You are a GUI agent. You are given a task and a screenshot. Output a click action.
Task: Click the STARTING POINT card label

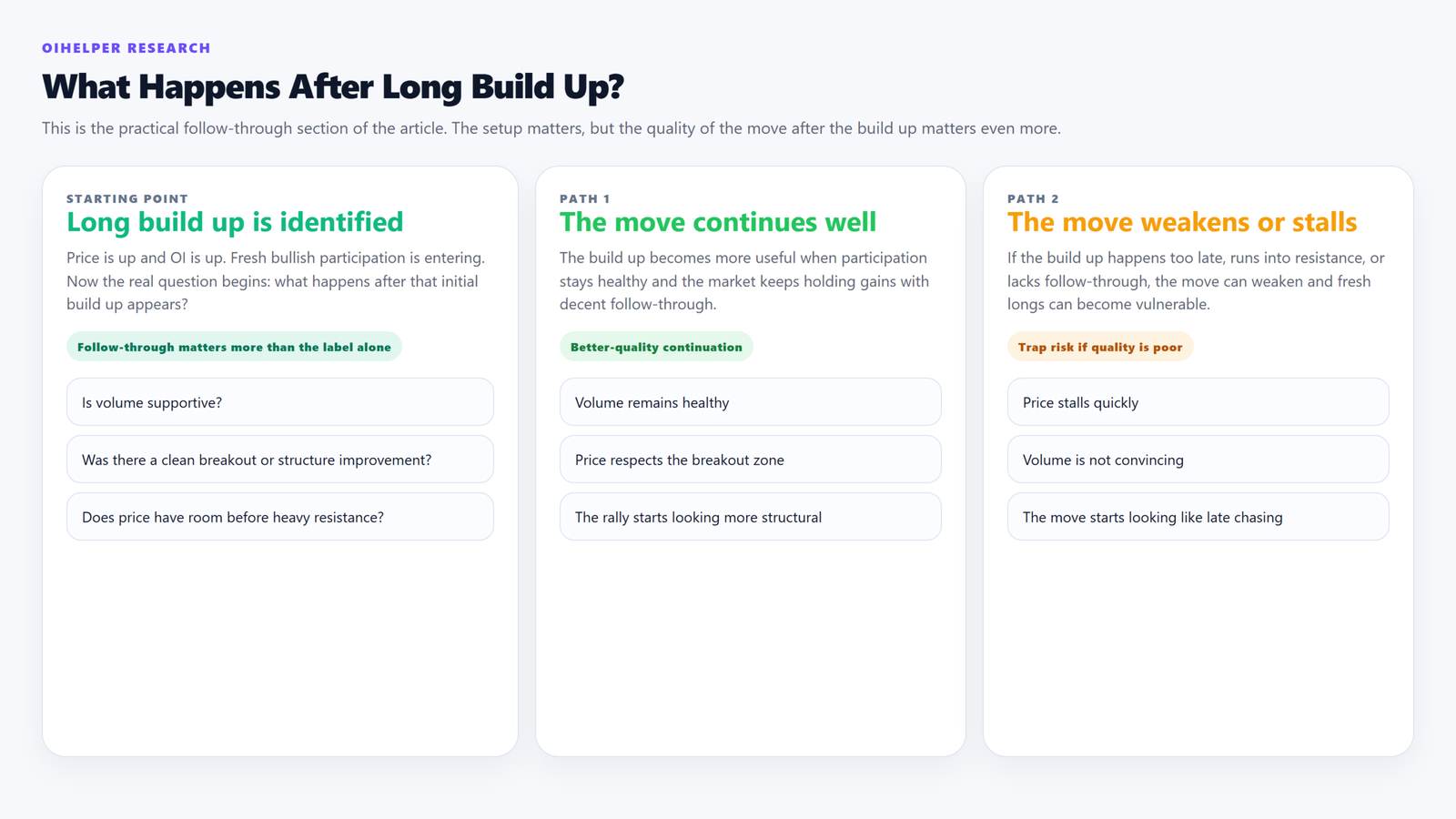coord(127,198)
